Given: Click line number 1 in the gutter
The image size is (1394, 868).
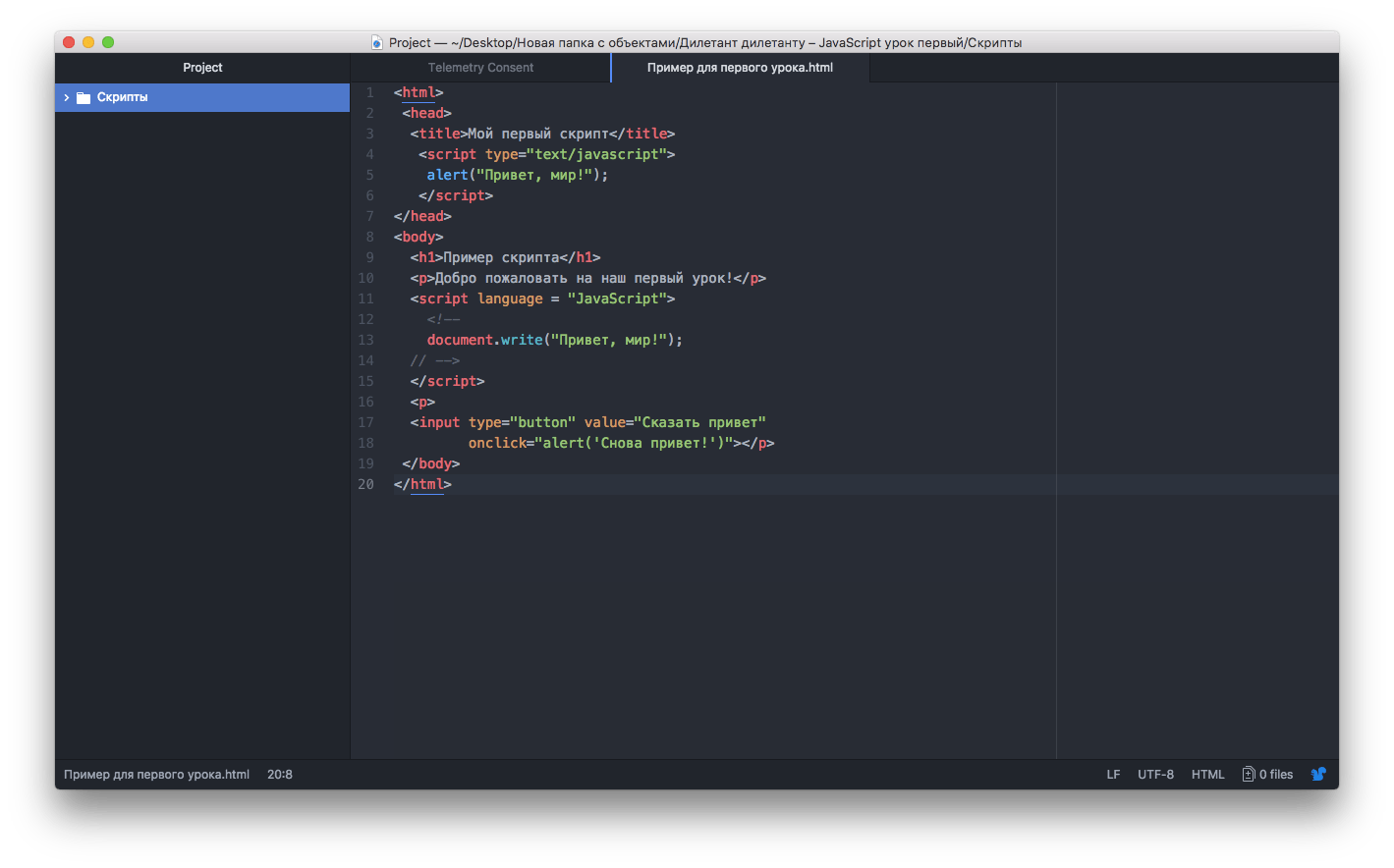Looking at the screenshot, I should pos(369,92).
